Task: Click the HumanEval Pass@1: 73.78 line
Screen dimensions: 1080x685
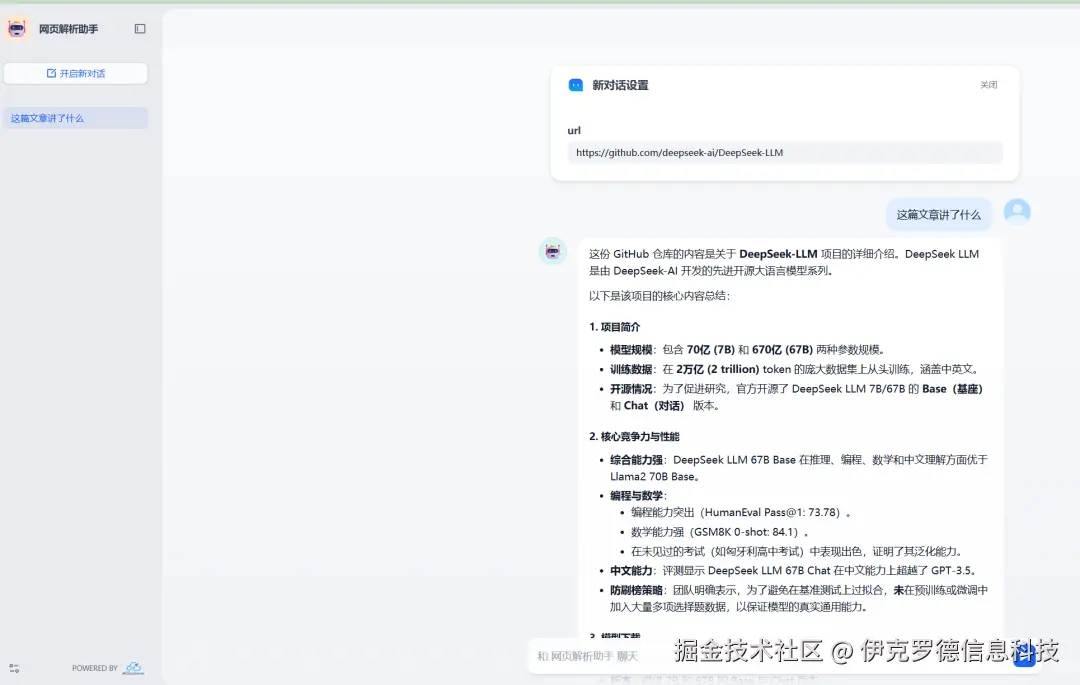Action: [741, 512]
